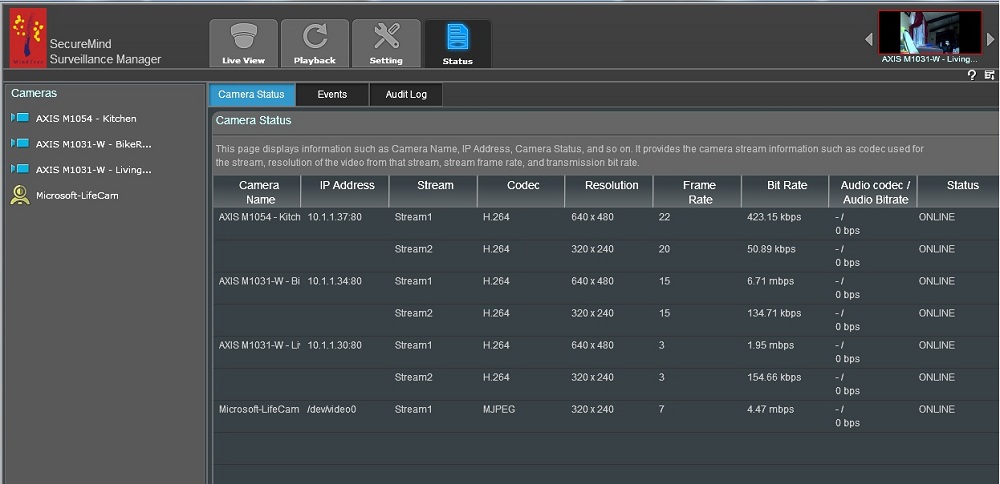Click camera icon next to AXIS M1054 - Kitchen
This screenshot has width=1000, height=484.
(x=20, y=118)
